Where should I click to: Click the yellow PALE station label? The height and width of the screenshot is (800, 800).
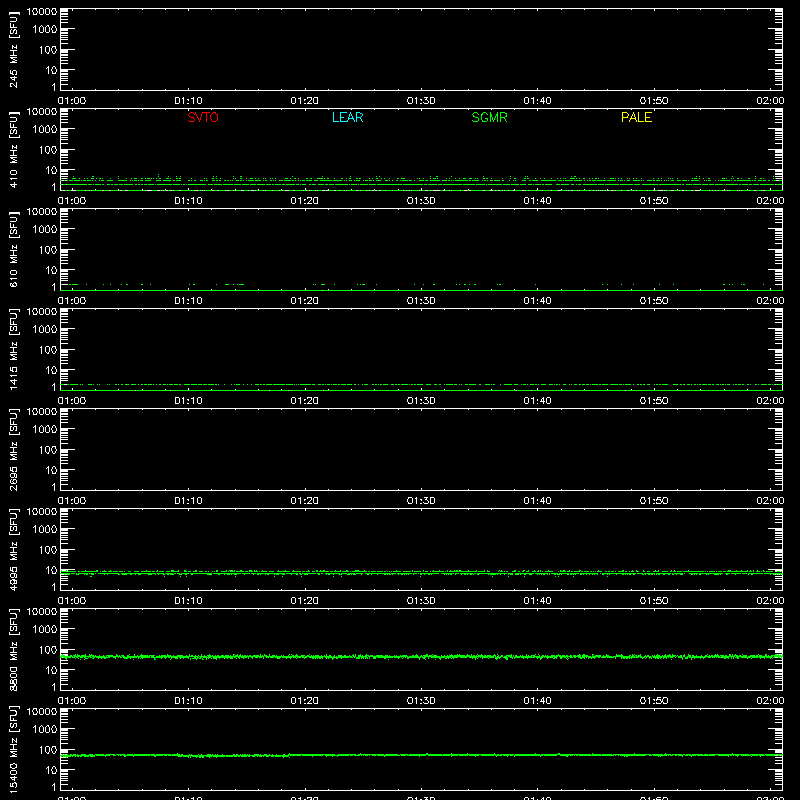pyautogui.click(x=636, y=117)
